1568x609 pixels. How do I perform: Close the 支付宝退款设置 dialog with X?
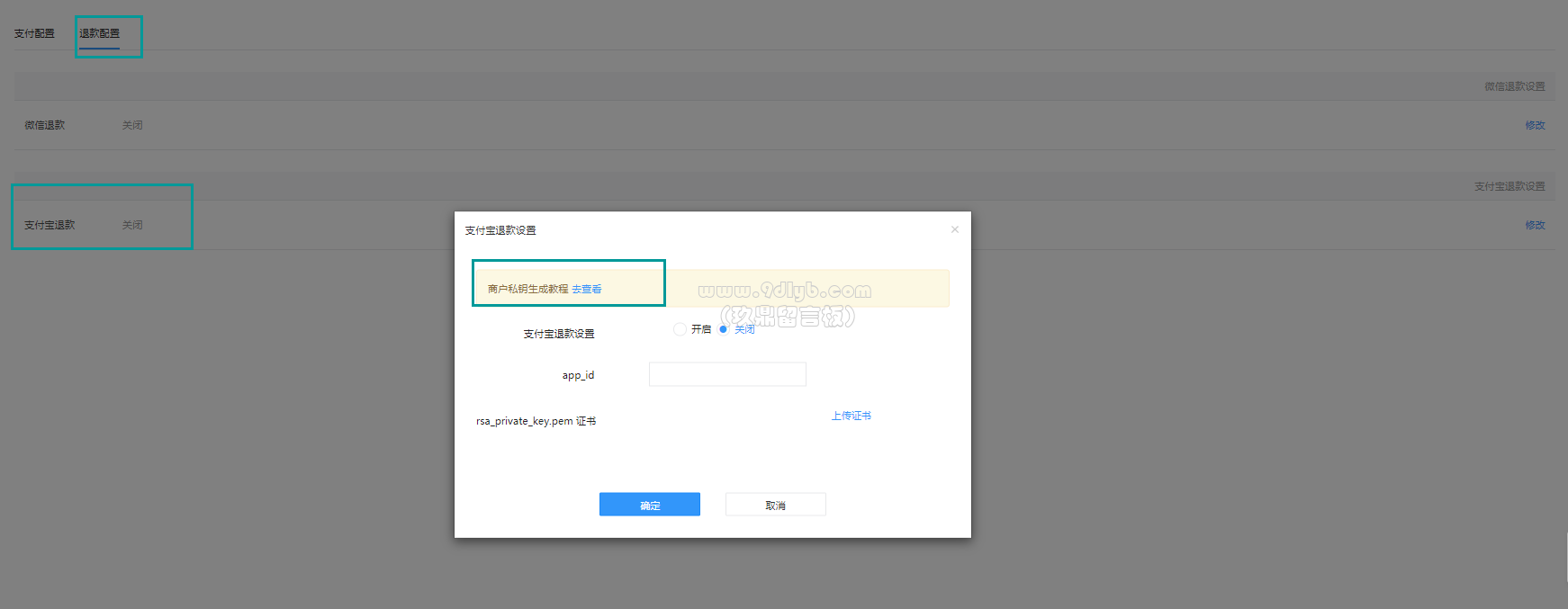click(x=955, y=229)
